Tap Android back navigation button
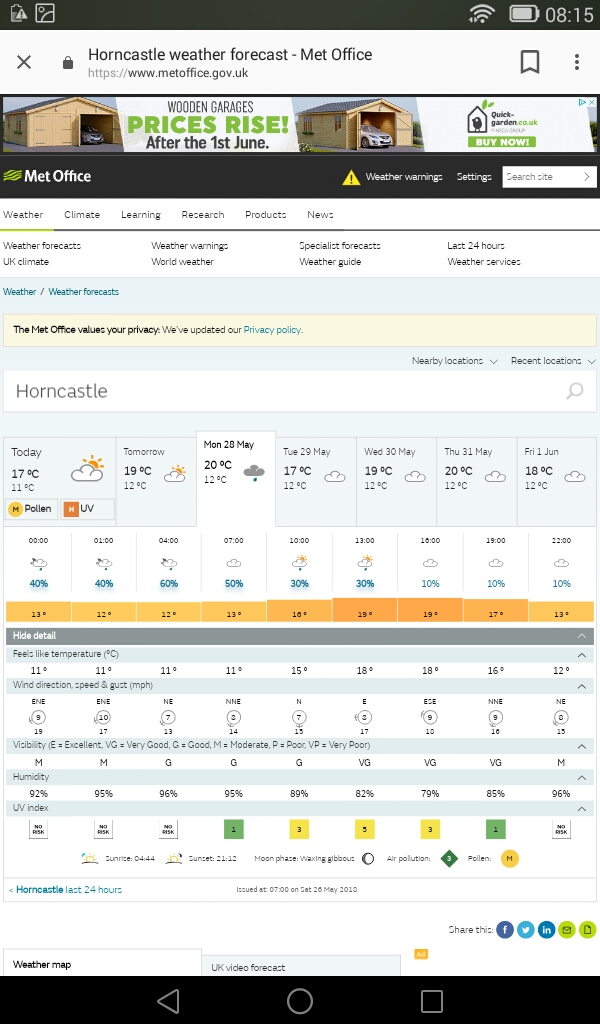The image size is (600, 1024). click(168, 1000)
